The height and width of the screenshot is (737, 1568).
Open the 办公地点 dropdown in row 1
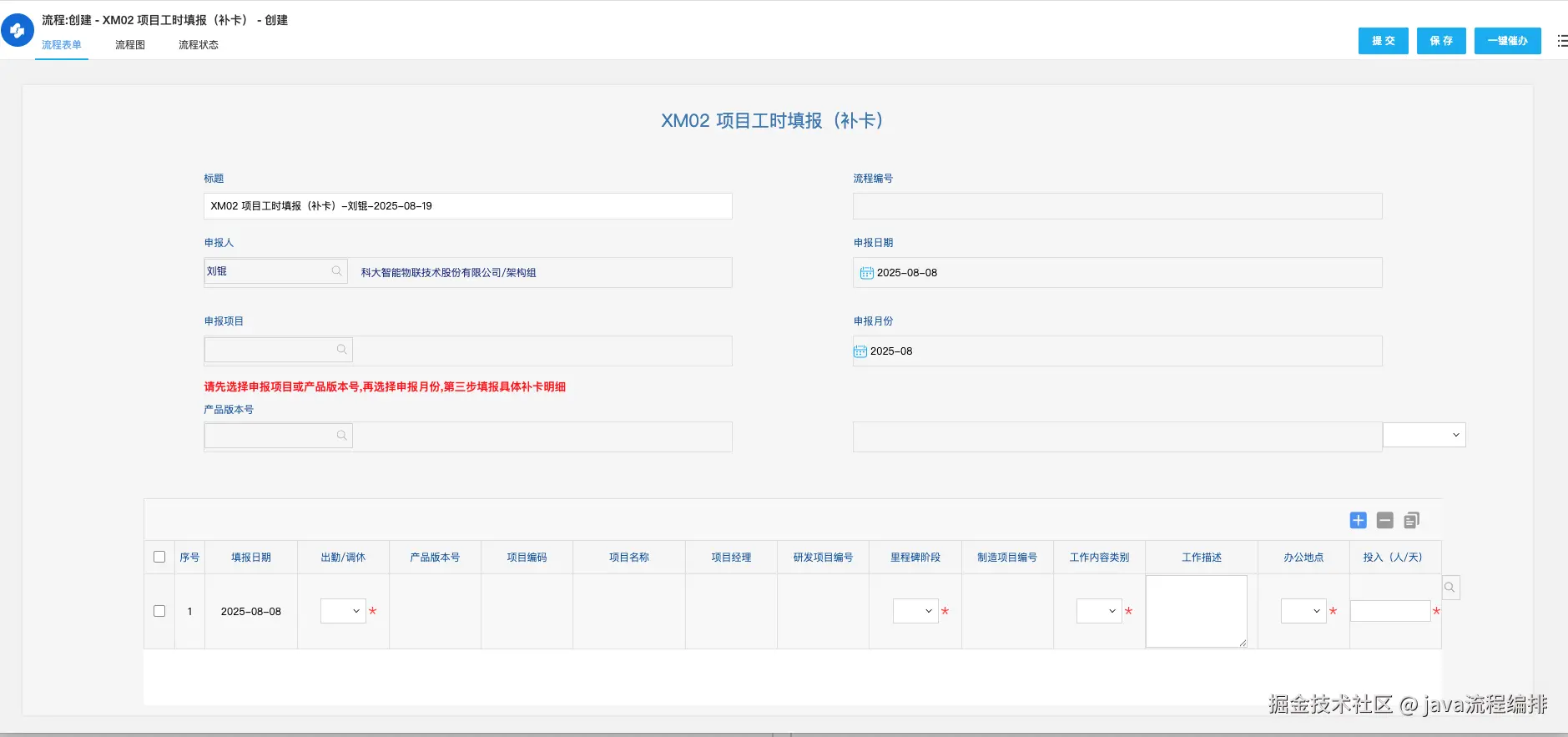click(x=1303, y=611)
